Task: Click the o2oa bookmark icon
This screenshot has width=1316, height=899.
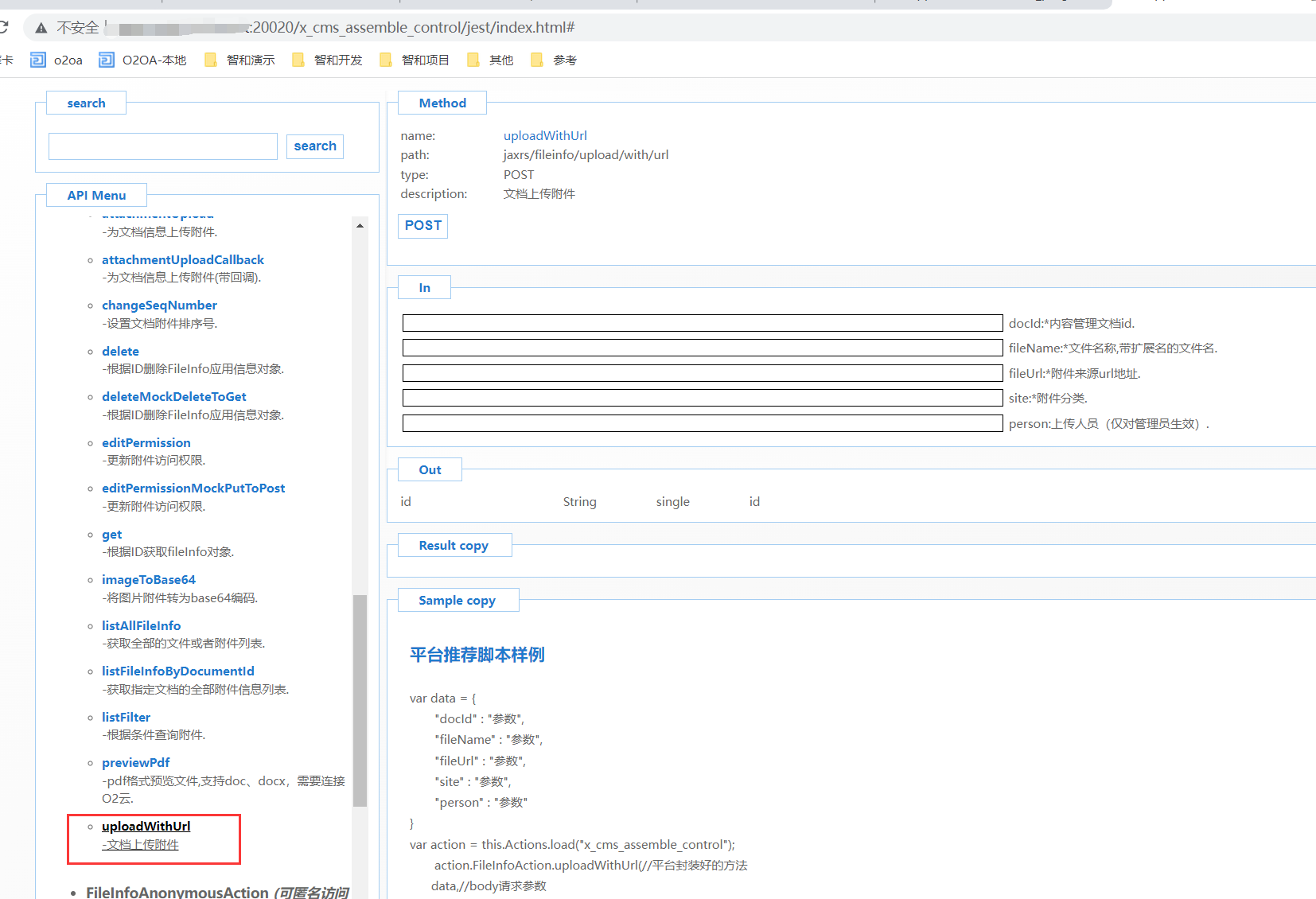Action: (37, 60)
